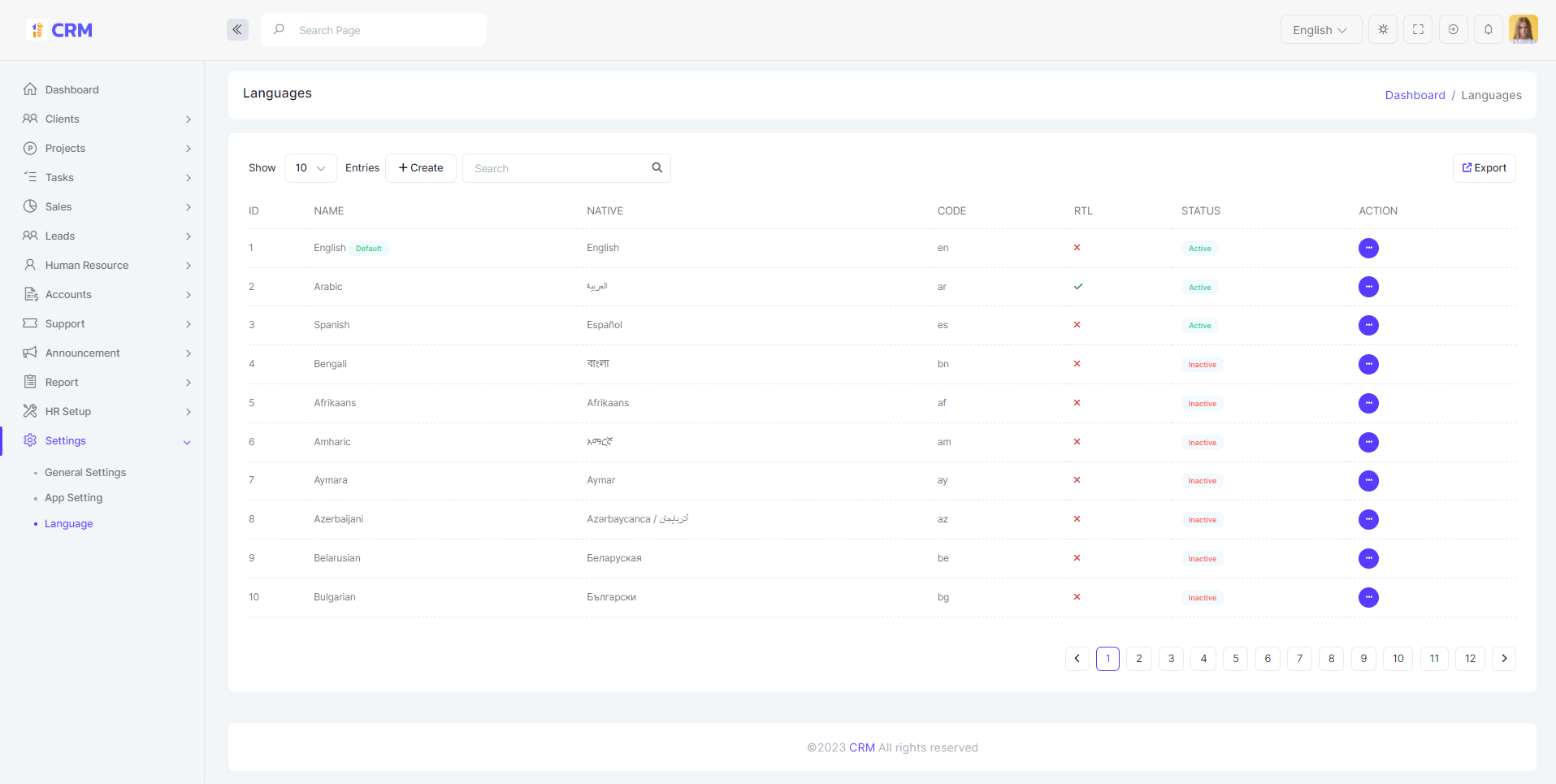Open action menu for Bulgarian row
The width and height of the screenshot is (1556, 784).
1368,597
